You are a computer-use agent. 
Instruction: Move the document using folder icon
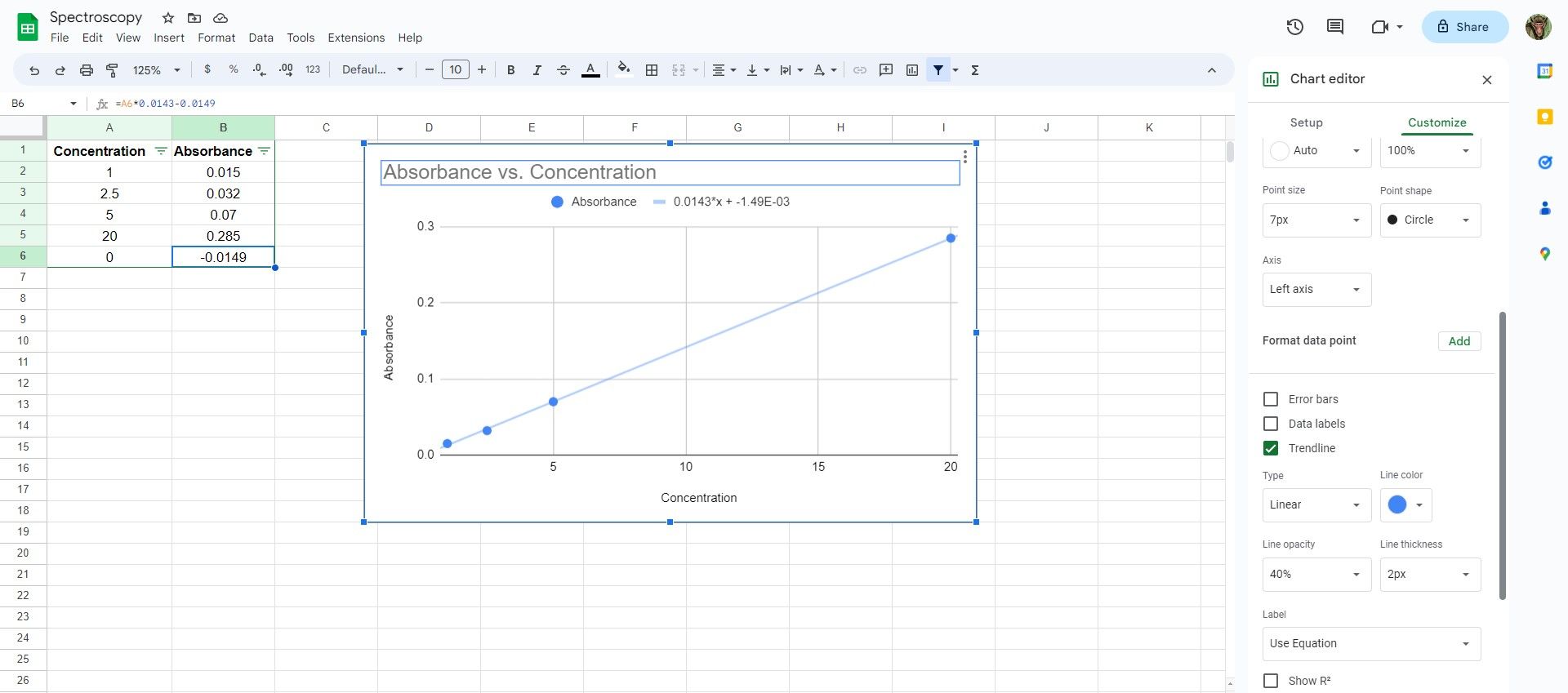[x=194, y=18]
